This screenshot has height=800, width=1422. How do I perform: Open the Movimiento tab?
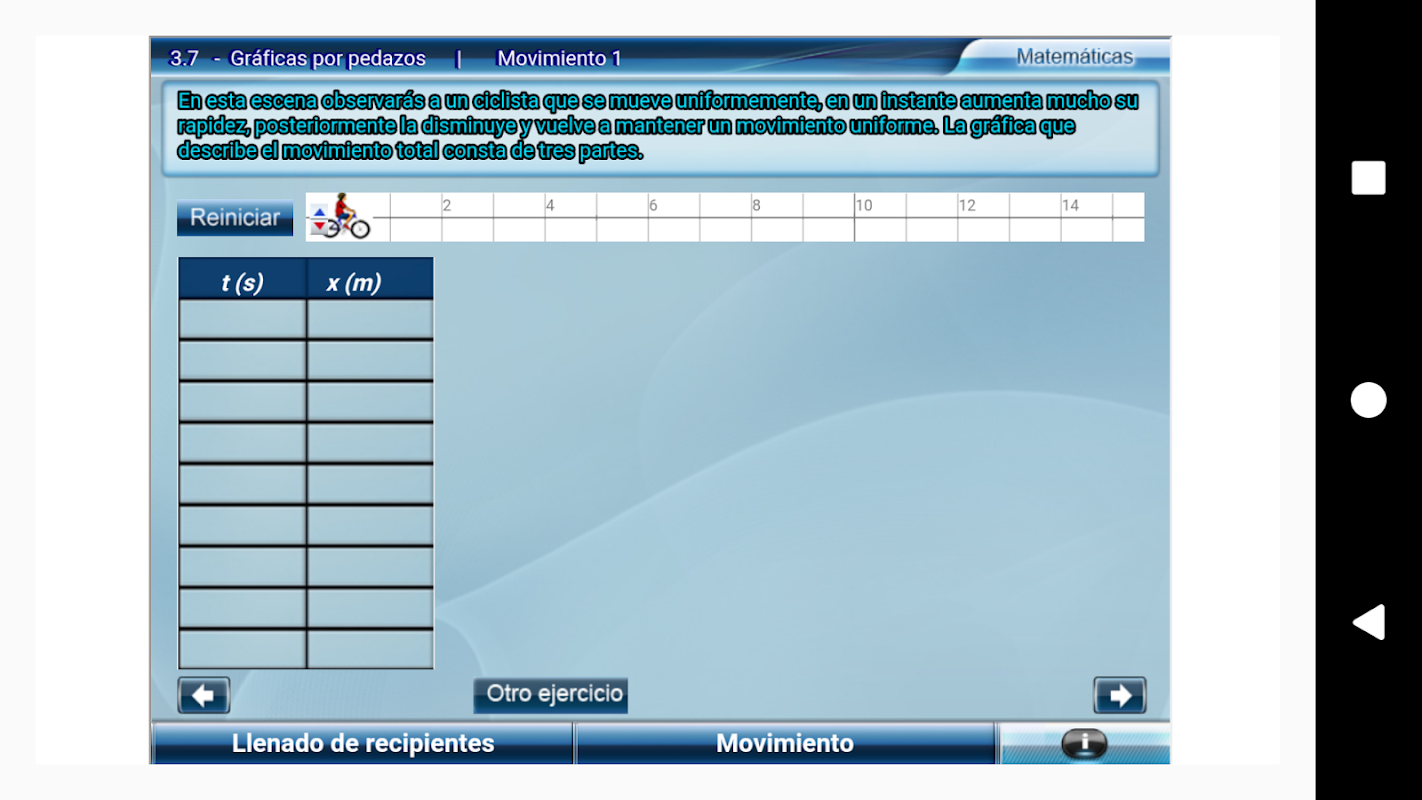tap(785, 743)
